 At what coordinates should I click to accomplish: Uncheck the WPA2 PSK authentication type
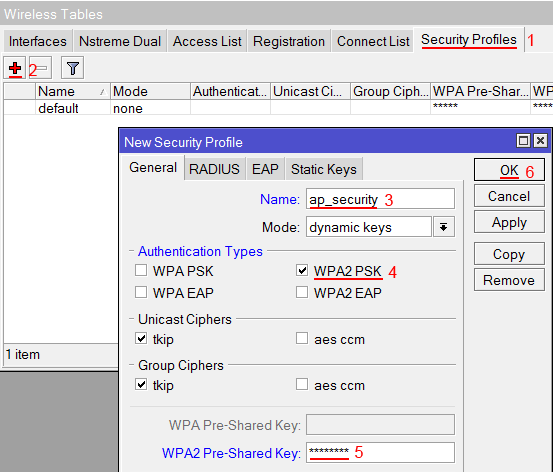(x=302, y=271)
